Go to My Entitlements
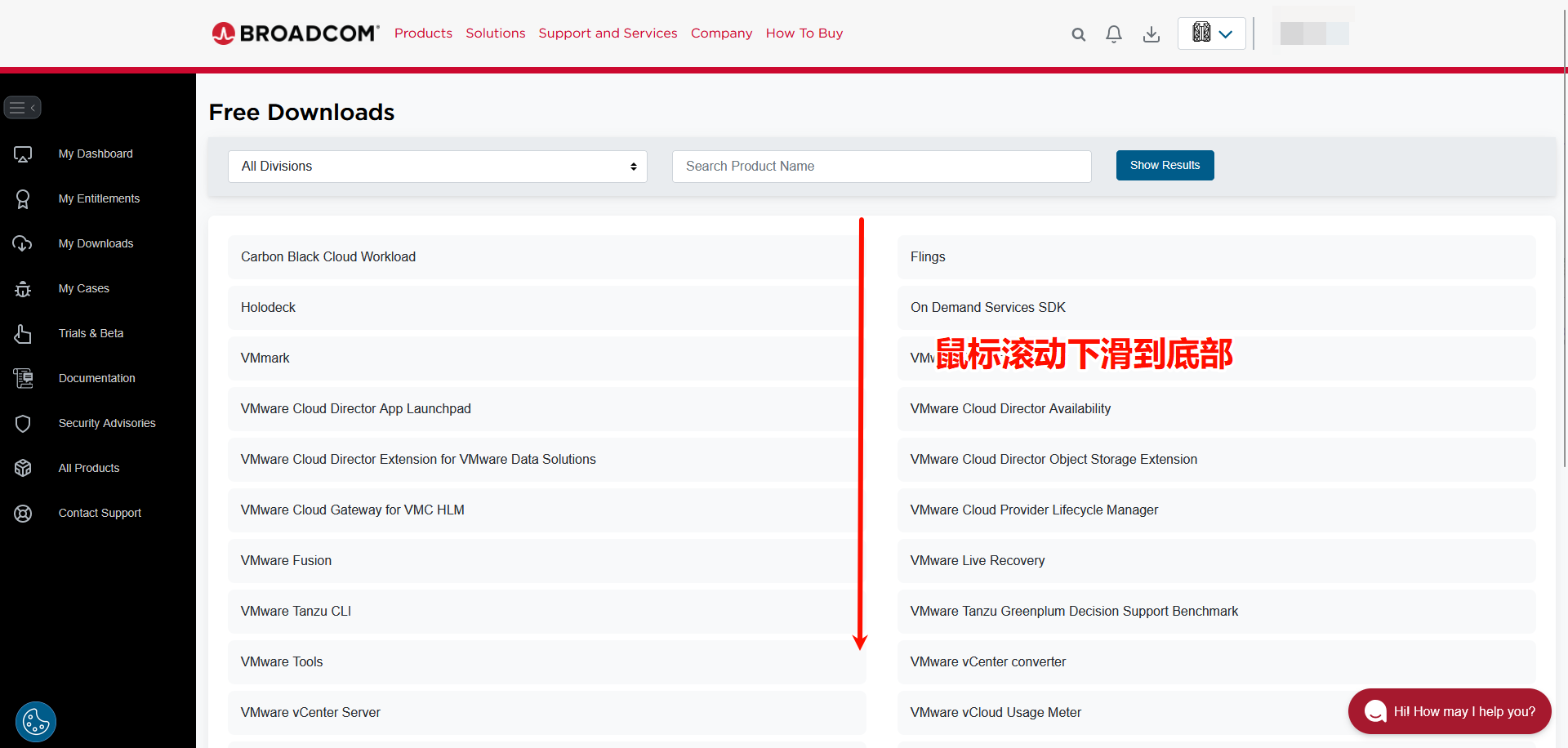 tap(99, 198)
